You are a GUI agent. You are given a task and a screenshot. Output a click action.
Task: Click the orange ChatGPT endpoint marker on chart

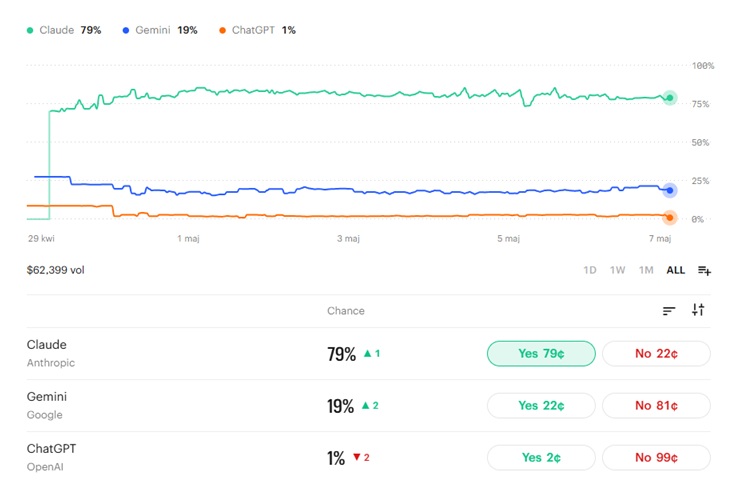670,217
